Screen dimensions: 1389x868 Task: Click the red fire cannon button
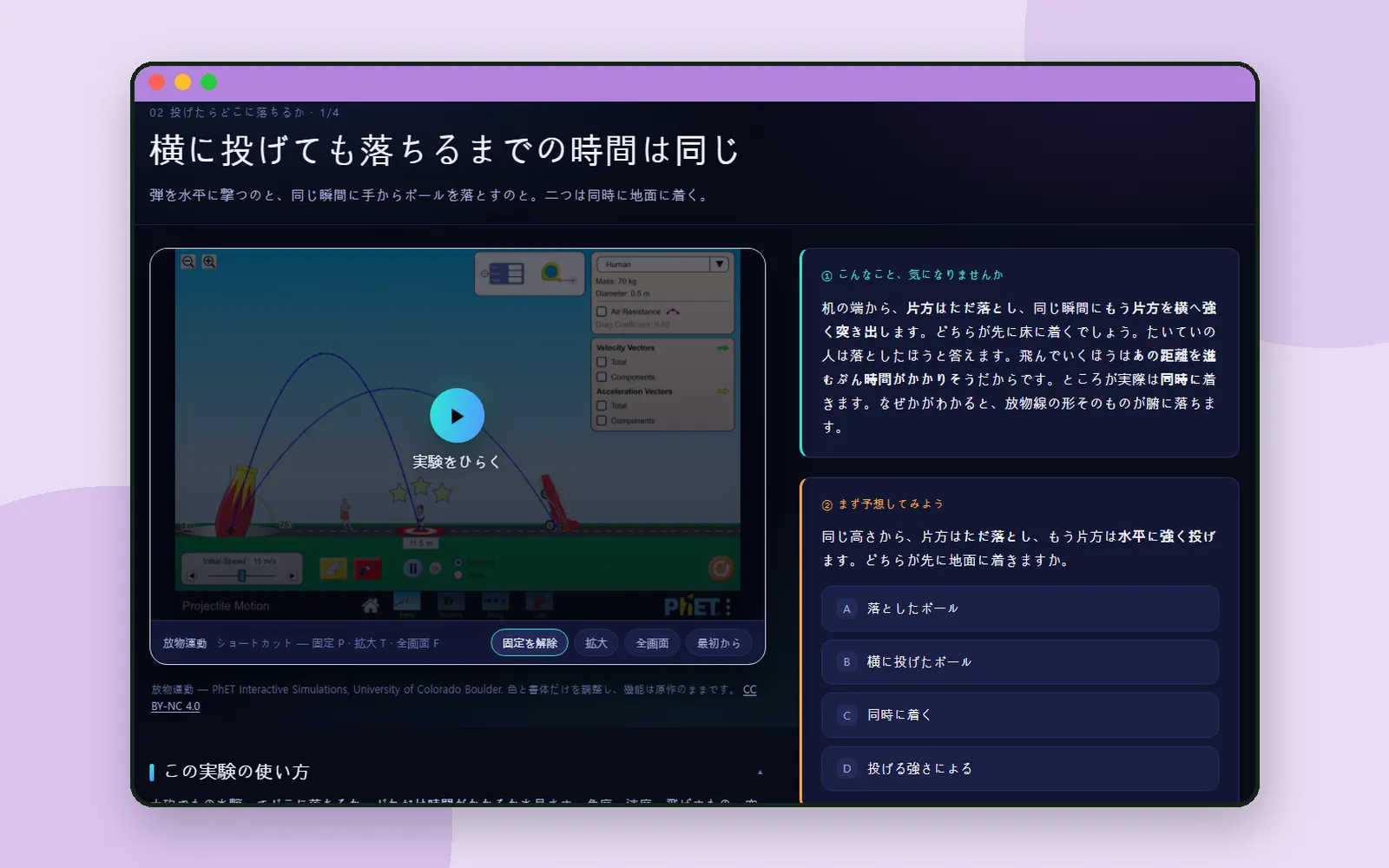click(x=368, y=569)
